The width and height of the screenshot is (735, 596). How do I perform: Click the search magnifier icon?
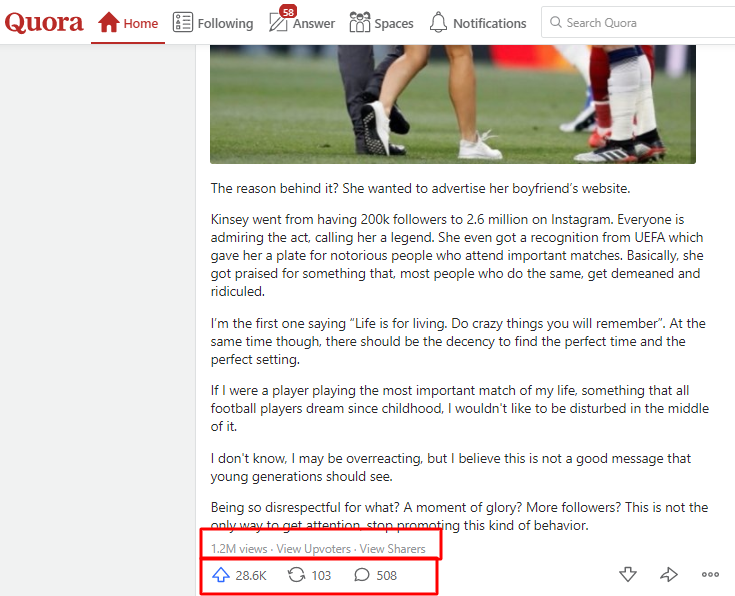[x=555, y=22]
